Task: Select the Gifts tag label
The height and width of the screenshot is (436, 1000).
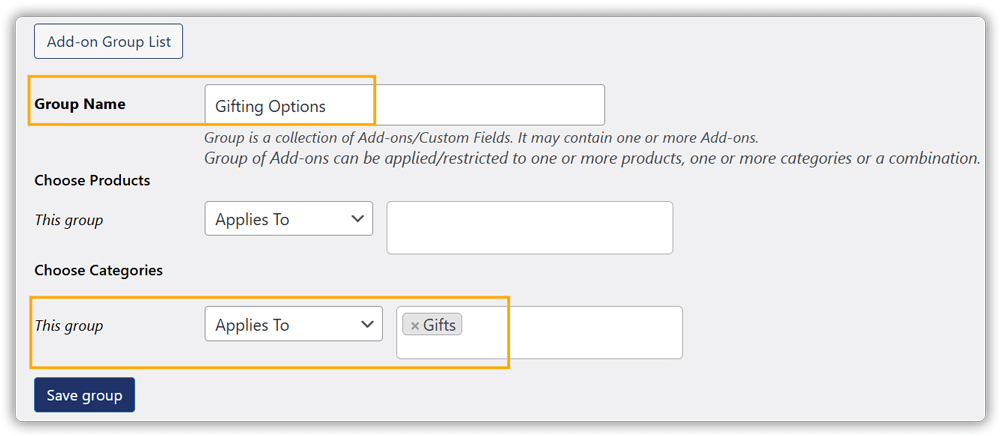Action: 439,325
